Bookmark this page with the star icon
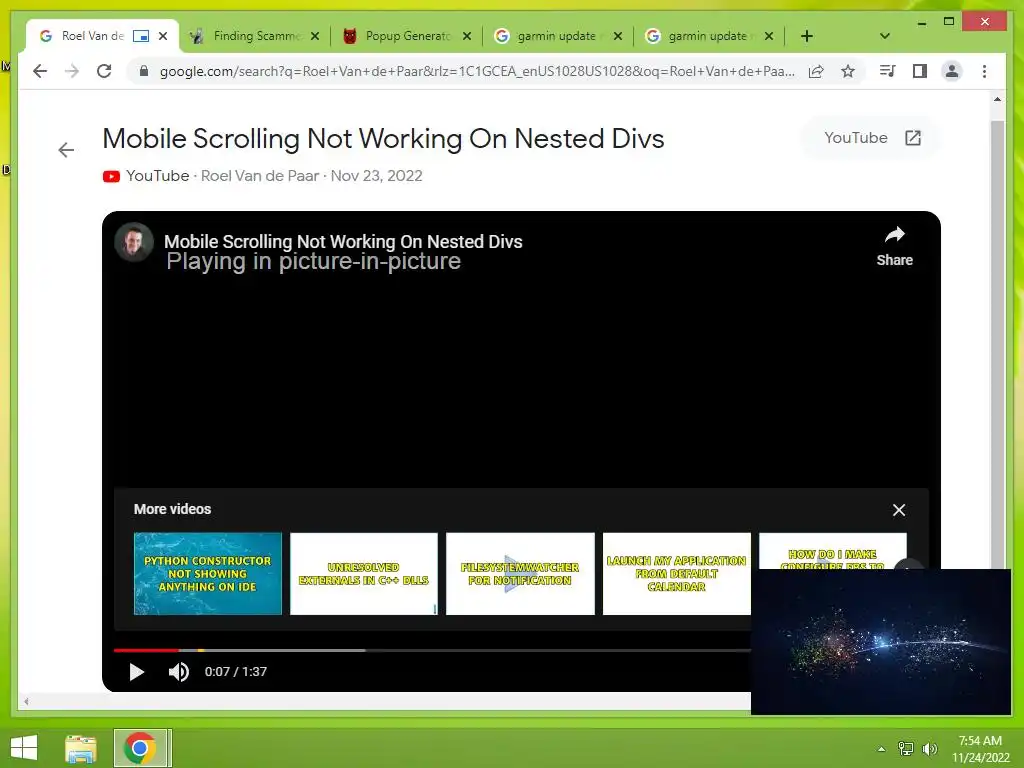Viewport: 1024px width, 768px height. [848, 71]
